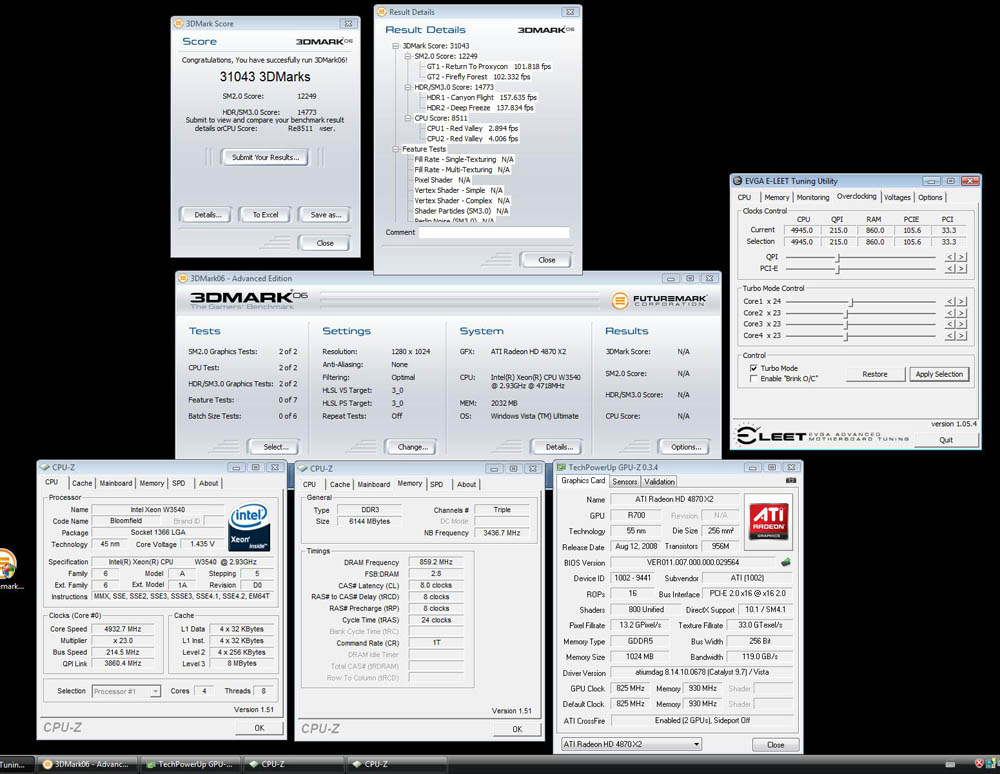Click the Core3 x 23 slider handle

click(x=846, y=324)
